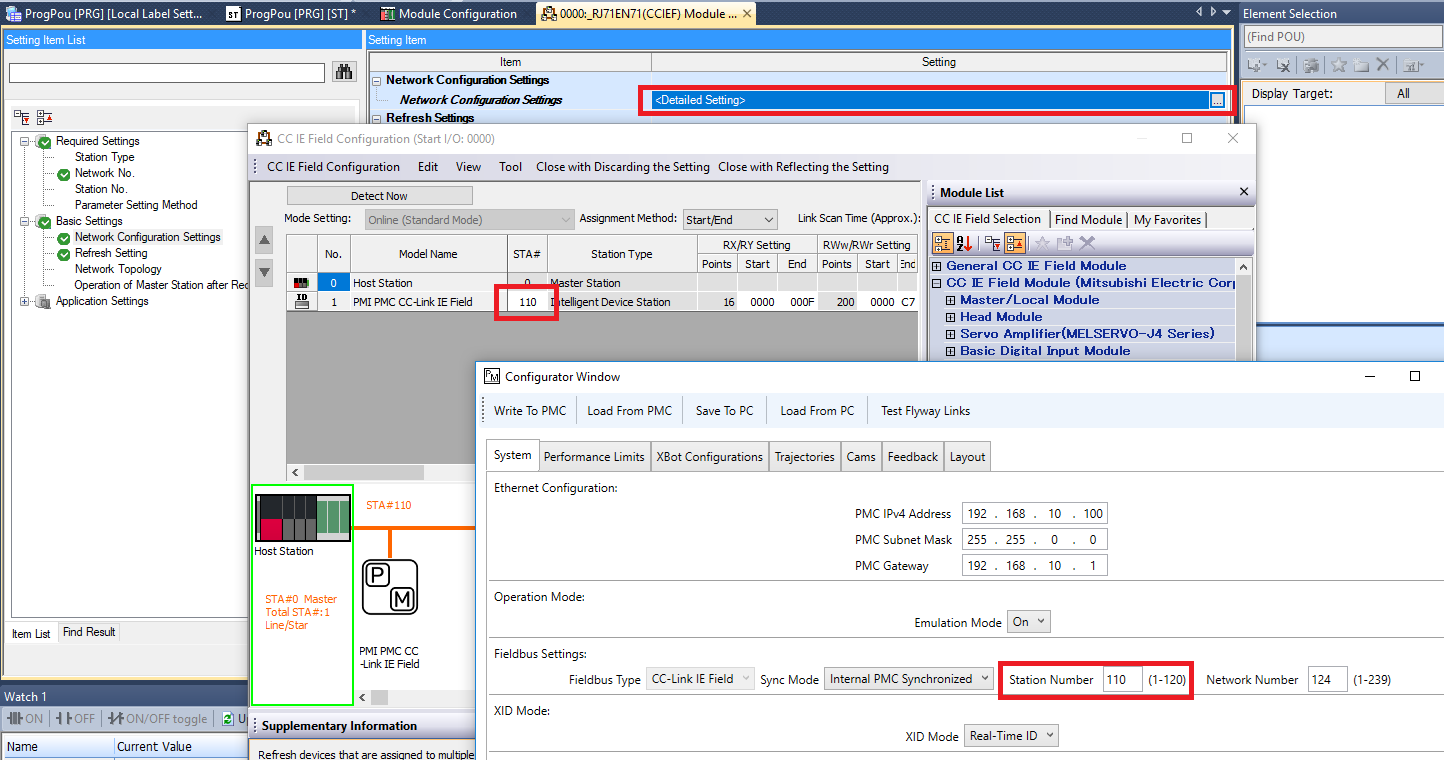Select the Host Station rack graphic

303,518
